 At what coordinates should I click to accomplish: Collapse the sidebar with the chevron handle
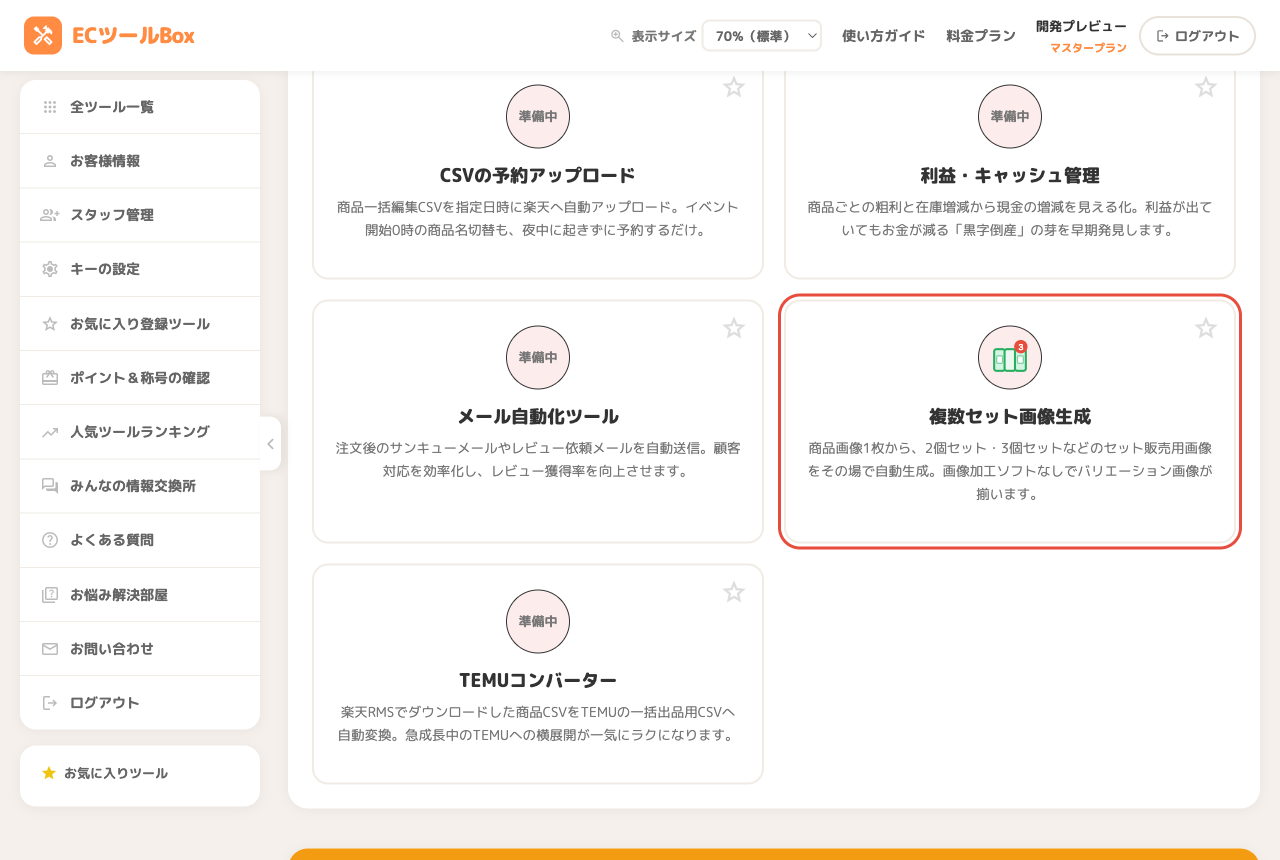tap(270, 444)
